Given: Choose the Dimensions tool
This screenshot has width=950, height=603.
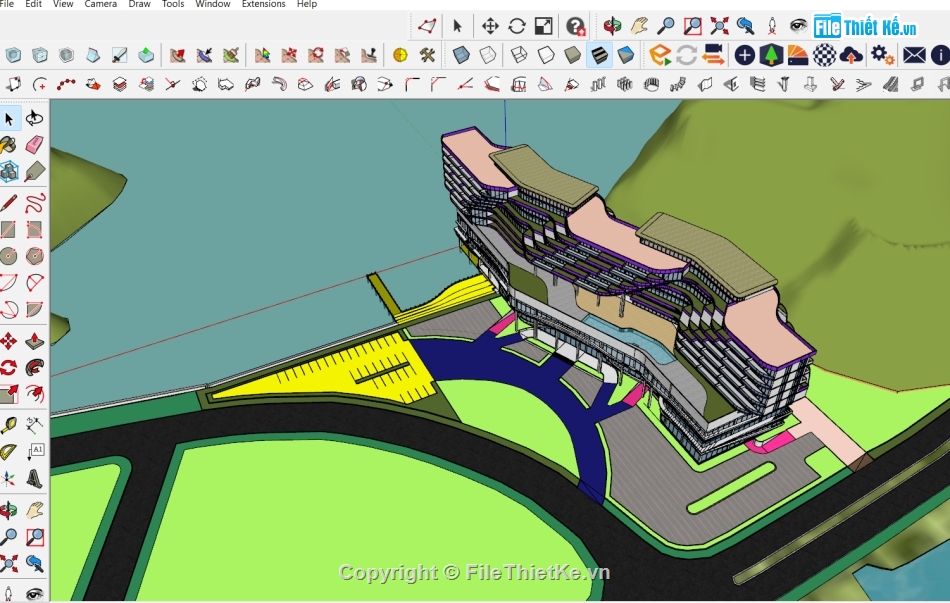Looking at the screenshot, I should (x=35, y=425).
